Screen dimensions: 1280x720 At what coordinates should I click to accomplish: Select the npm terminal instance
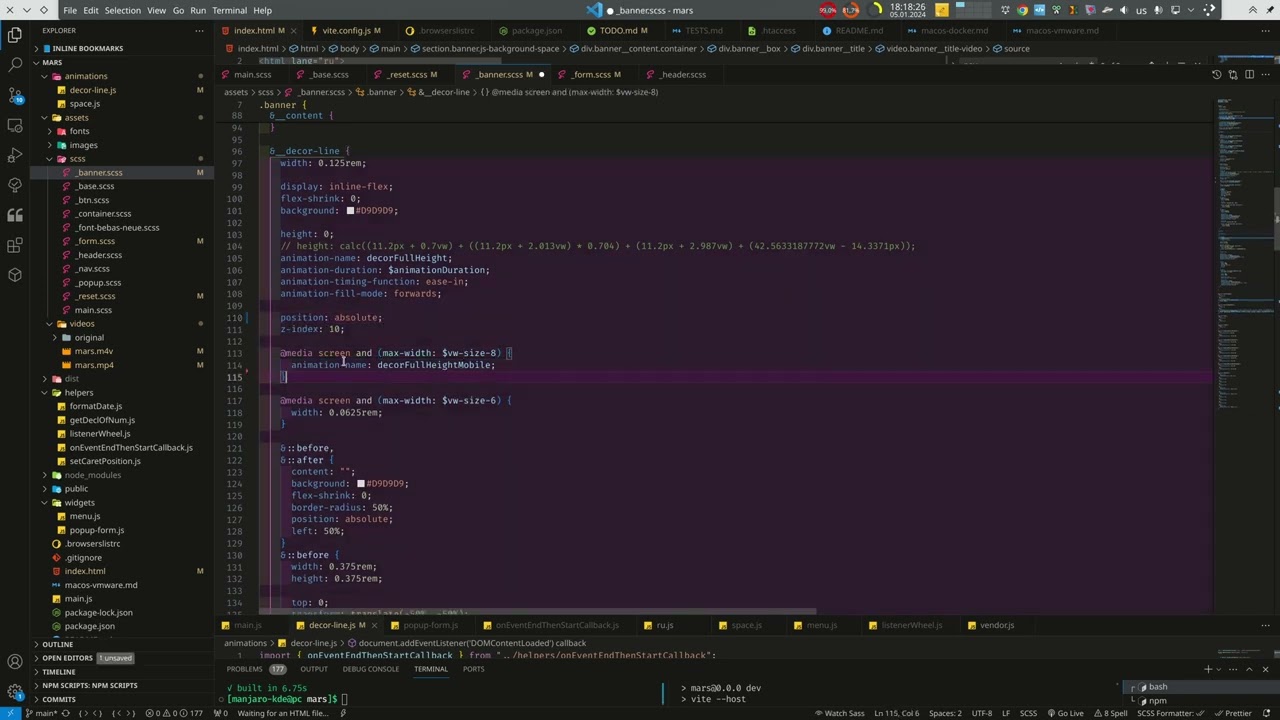(x=1200, y=700)
